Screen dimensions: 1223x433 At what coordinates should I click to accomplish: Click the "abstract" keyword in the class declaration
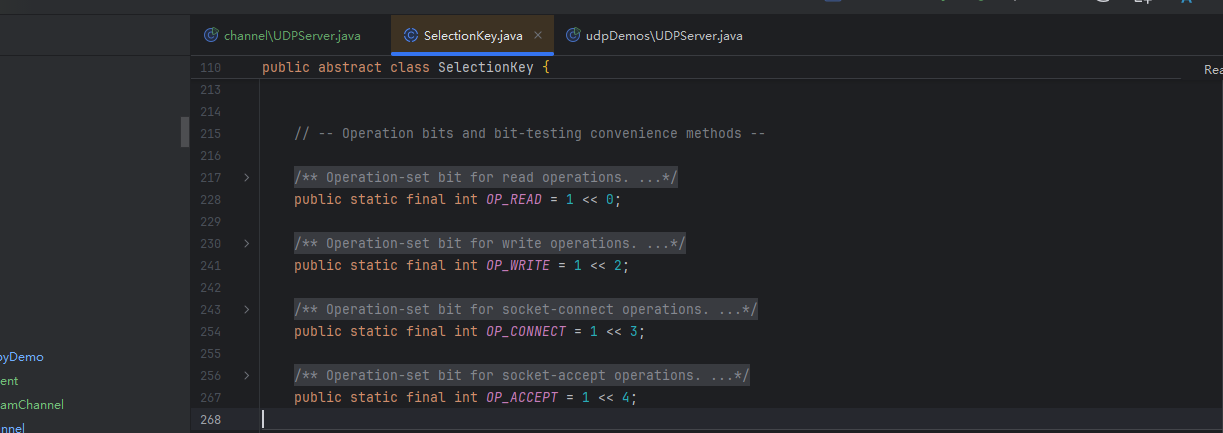tap(350, 68)
